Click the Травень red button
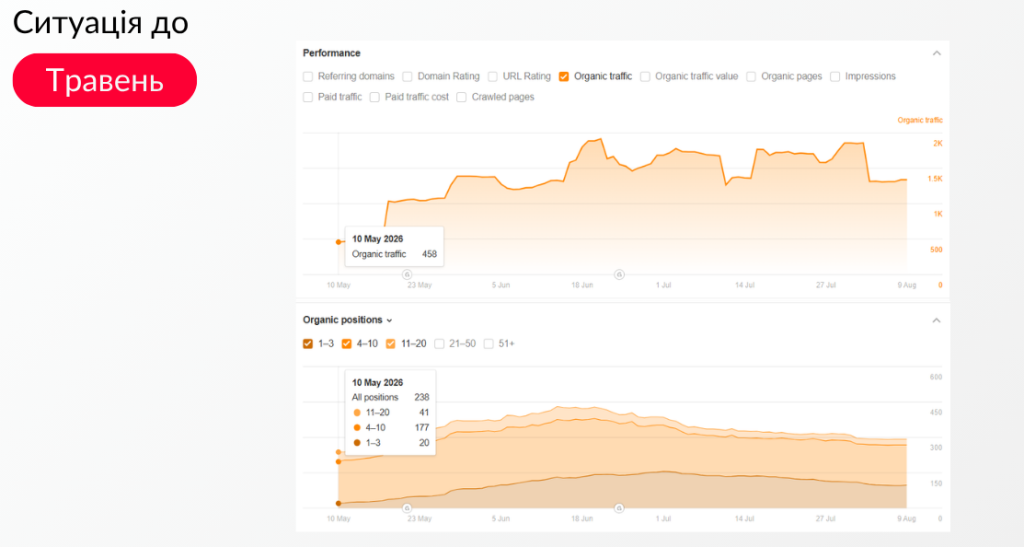The width and height of the screenshot is (1024, 547). click(x=104, y=80)
